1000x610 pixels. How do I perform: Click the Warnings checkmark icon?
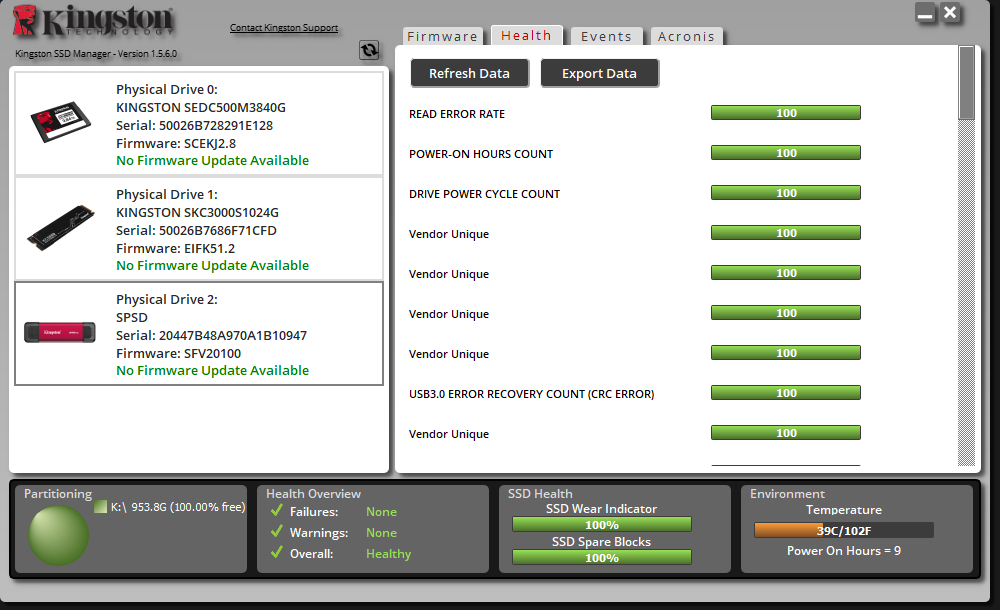276,532
